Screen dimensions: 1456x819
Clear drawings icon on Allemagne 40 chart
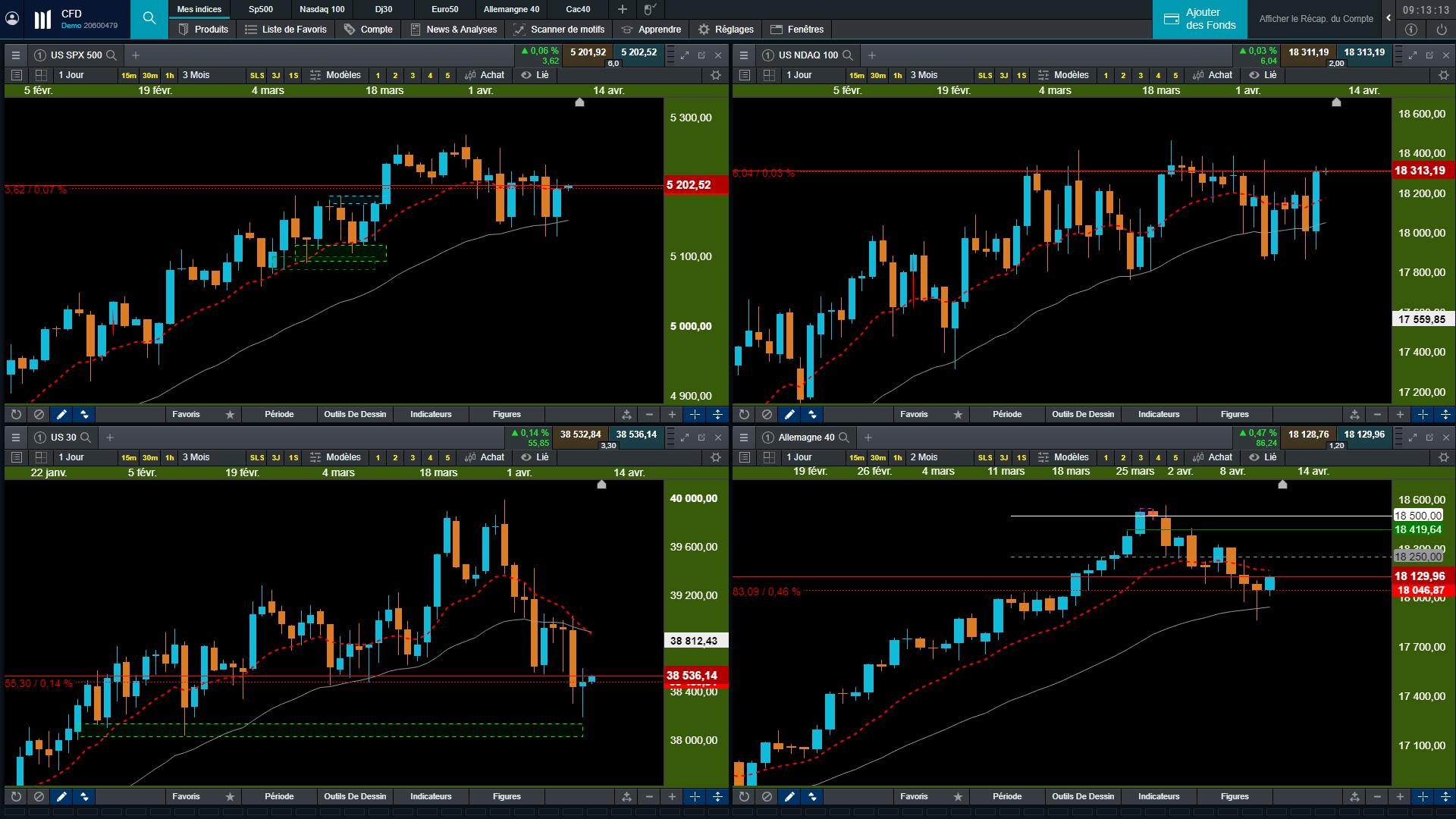[x=767, y=797]
